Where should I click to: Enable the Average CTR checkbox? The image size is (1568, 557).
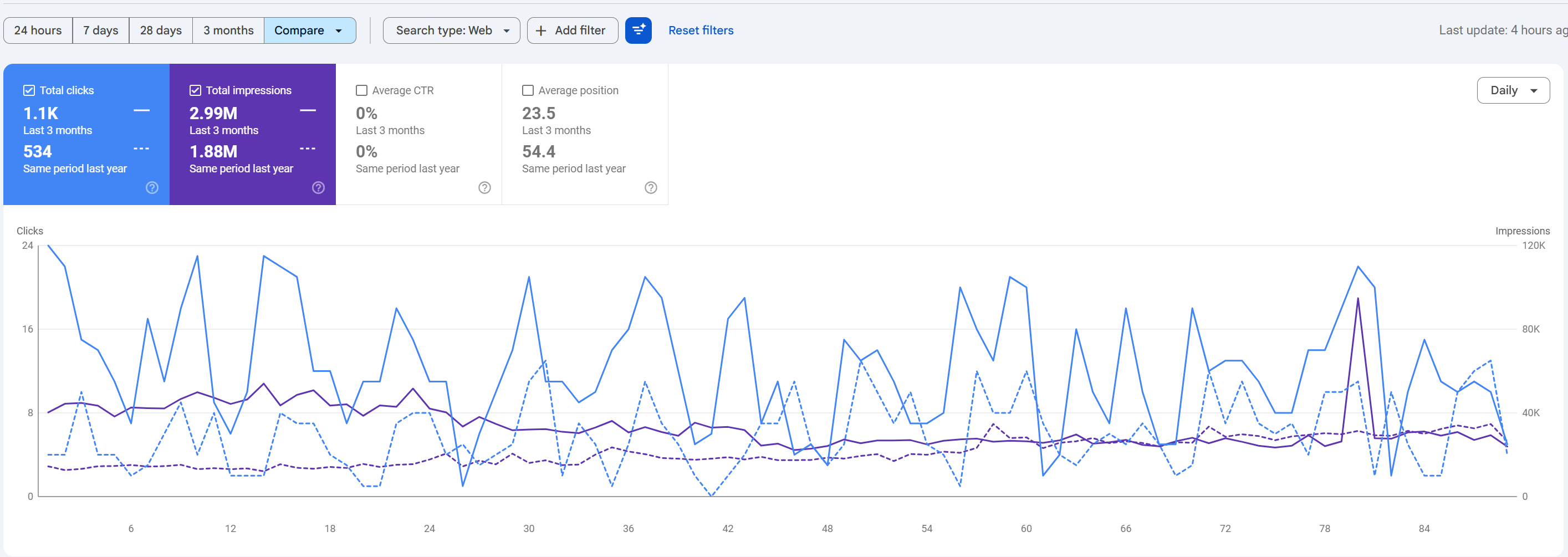coord(361,90)
